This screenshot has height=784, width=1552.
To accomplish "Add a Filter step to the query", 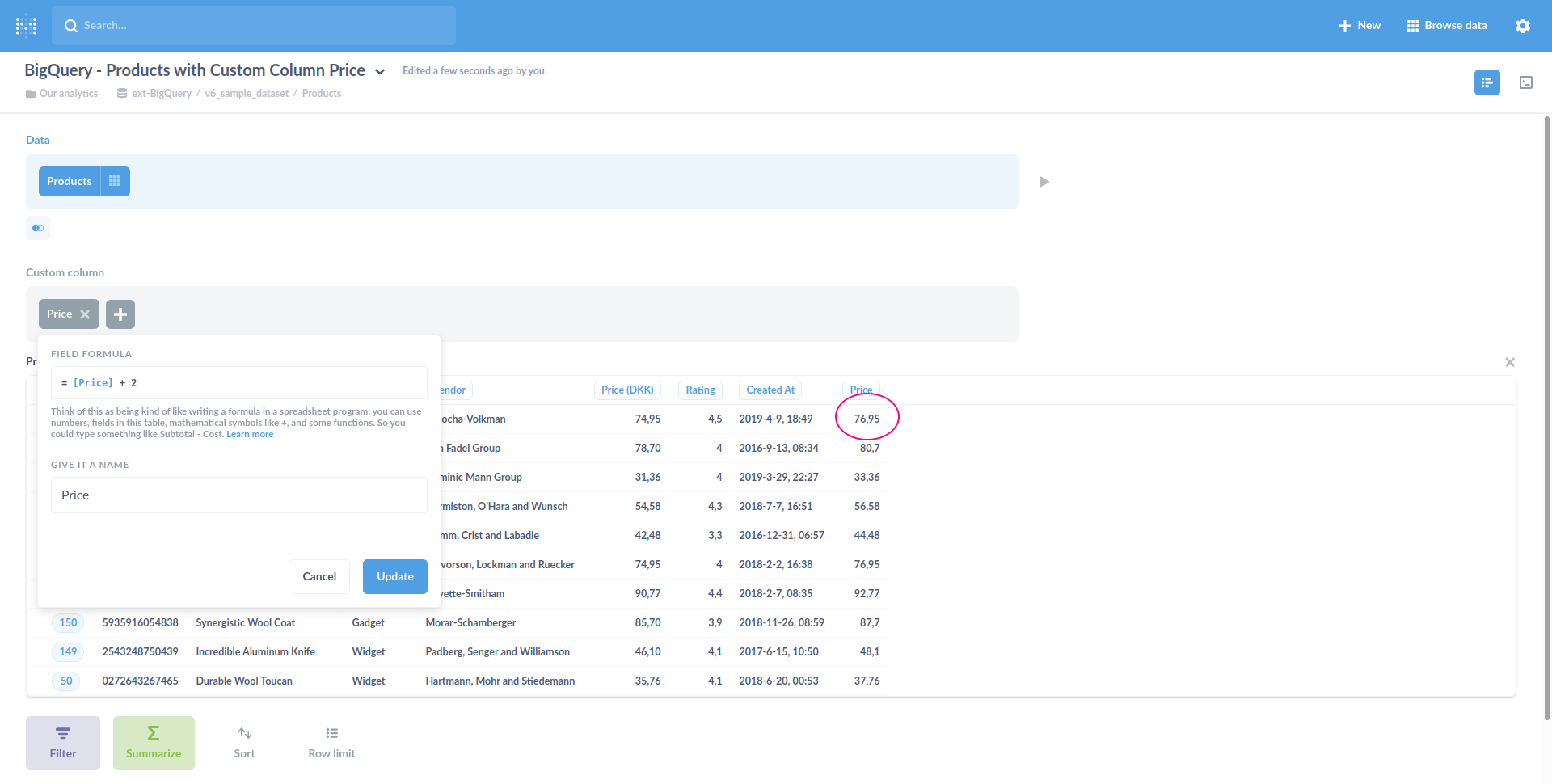I will [62, 742].
